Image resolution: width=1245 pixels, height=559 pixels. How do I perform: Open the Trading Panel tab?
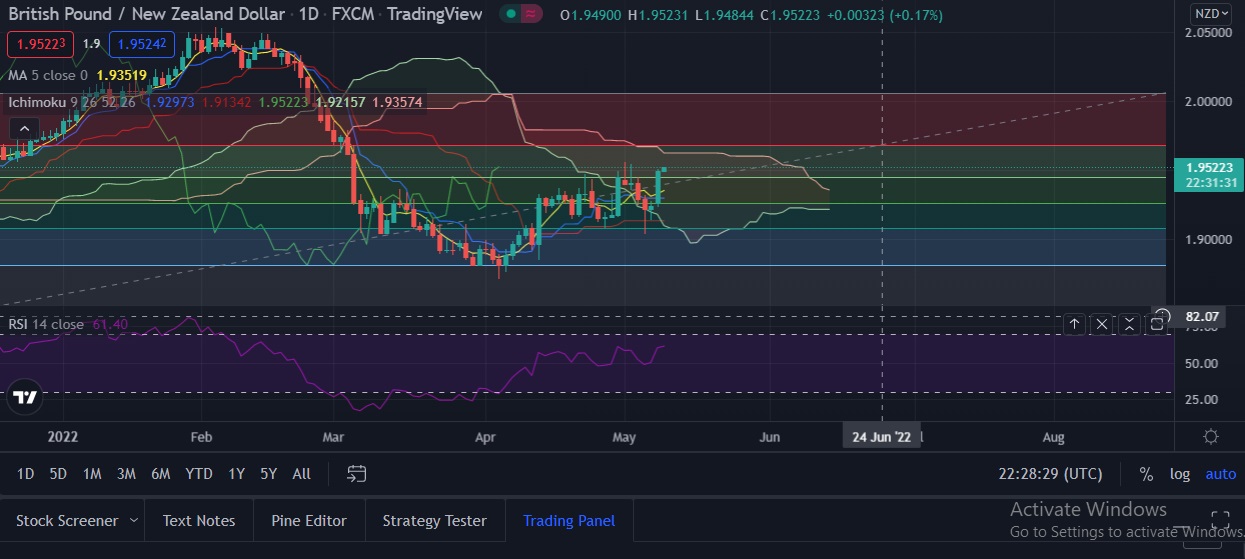click(569, 521)
